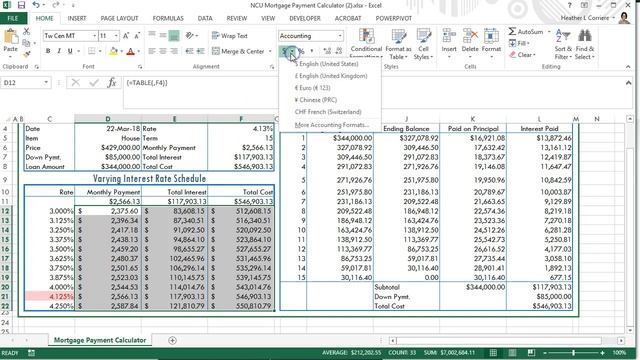Viewport: 640px width, 360px height.
Task: Switch to Page Break Preview in status bar
Action: tap(531, 353)
